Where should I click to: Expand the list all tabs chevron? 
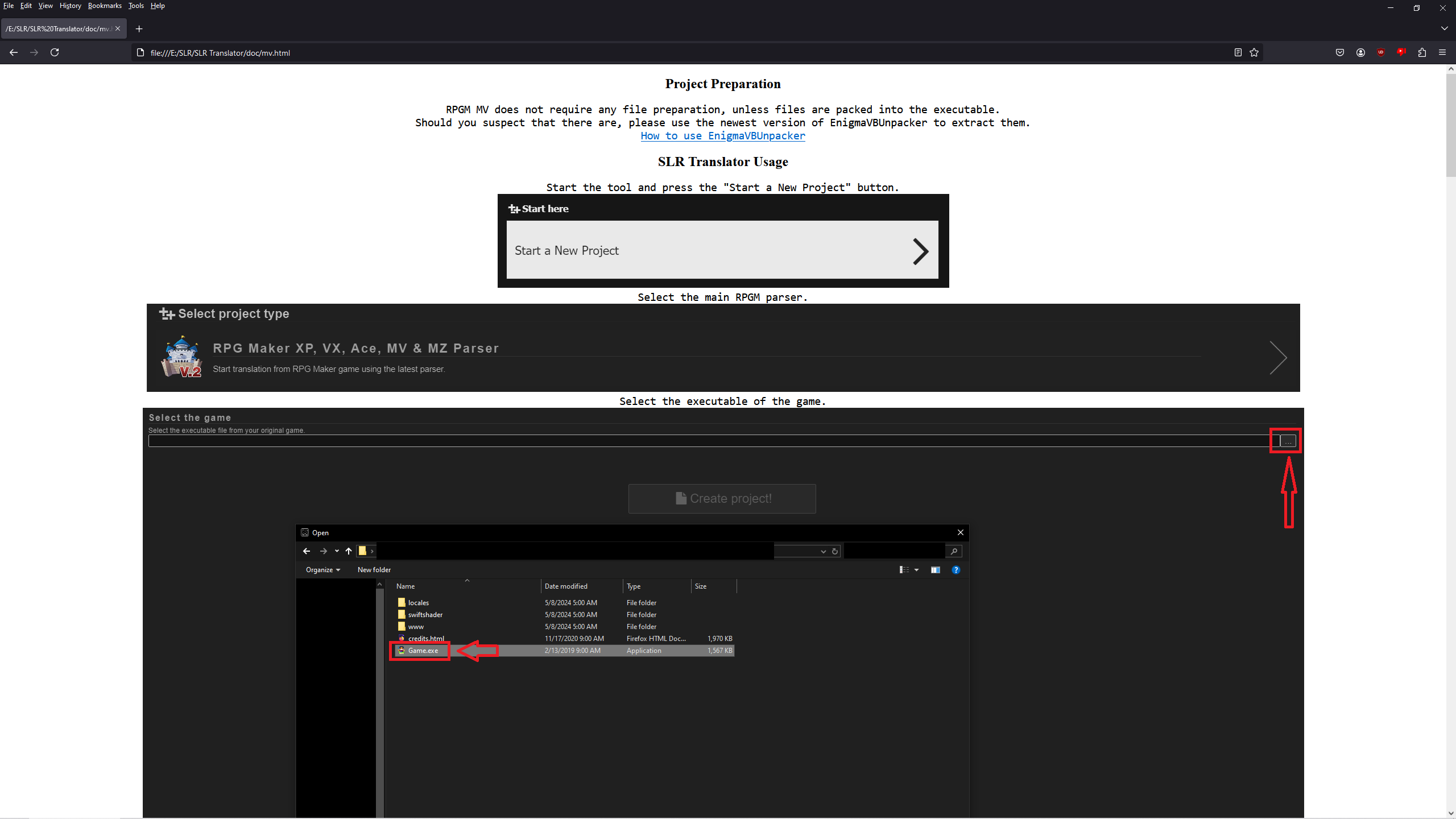(1445, 28)
